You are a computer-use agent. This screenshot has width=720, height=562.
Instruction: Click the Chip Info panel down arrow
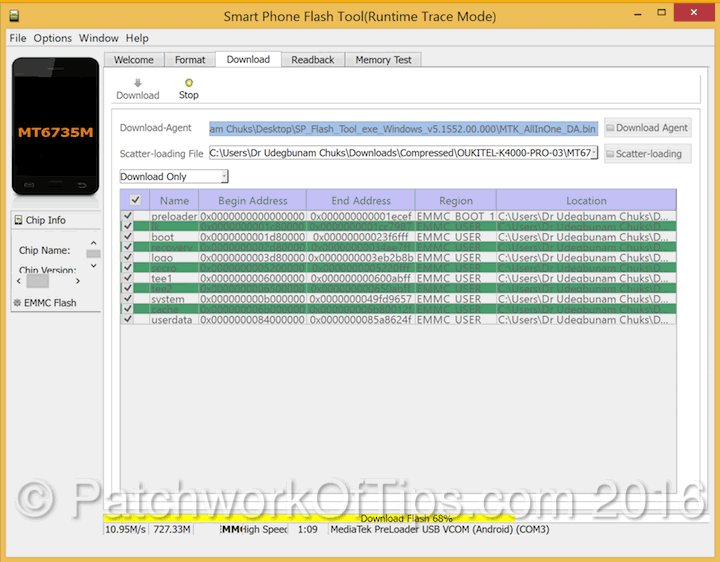tap(94, 265)
